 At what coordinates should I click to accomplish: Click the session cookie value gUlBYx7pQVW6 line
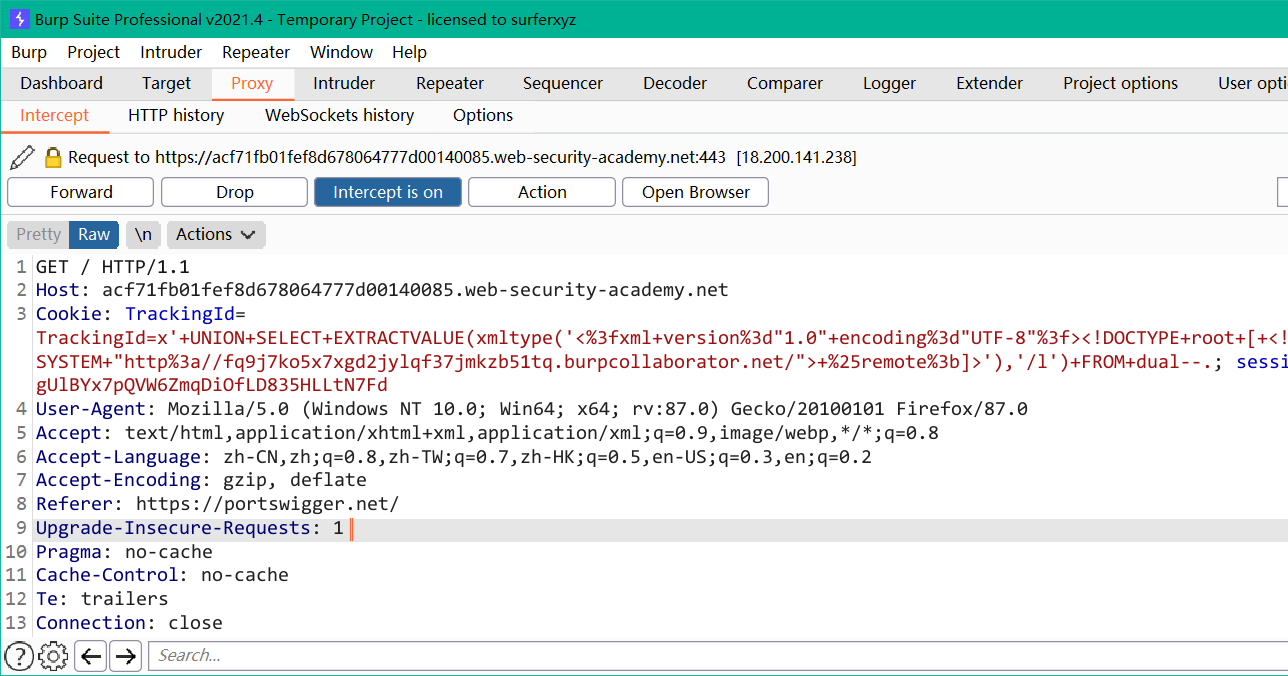tap(212, 385)
